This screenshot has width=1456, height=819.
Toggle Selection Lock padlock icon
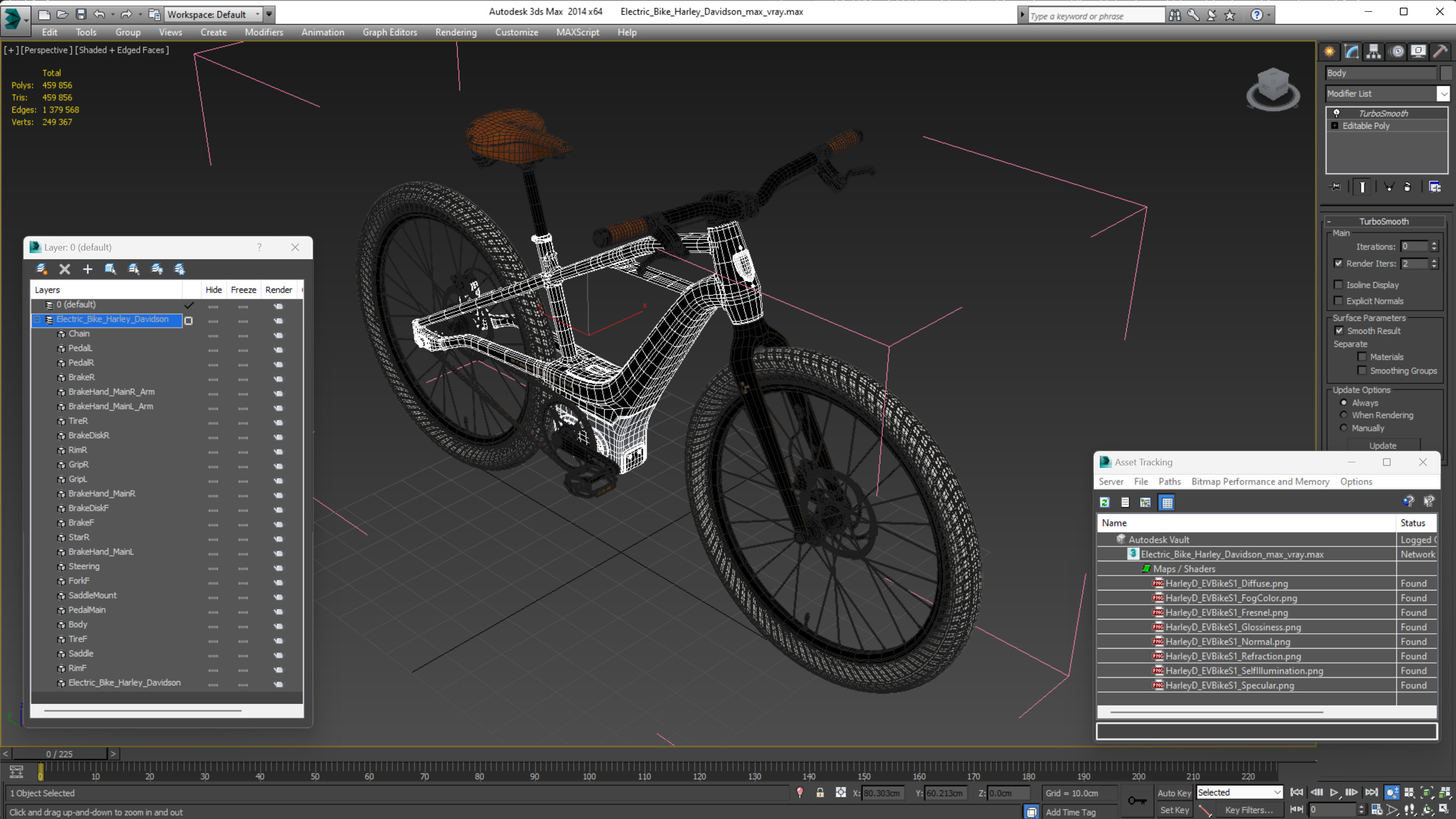pos(820,792)
